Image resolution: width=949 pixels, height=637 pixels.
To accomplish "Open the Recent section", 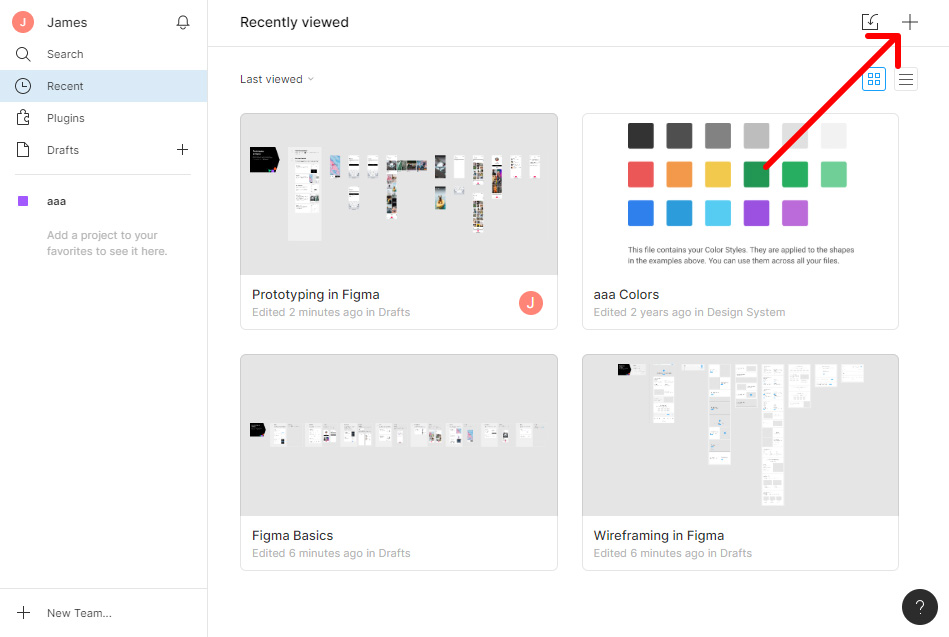I will 103,86.
